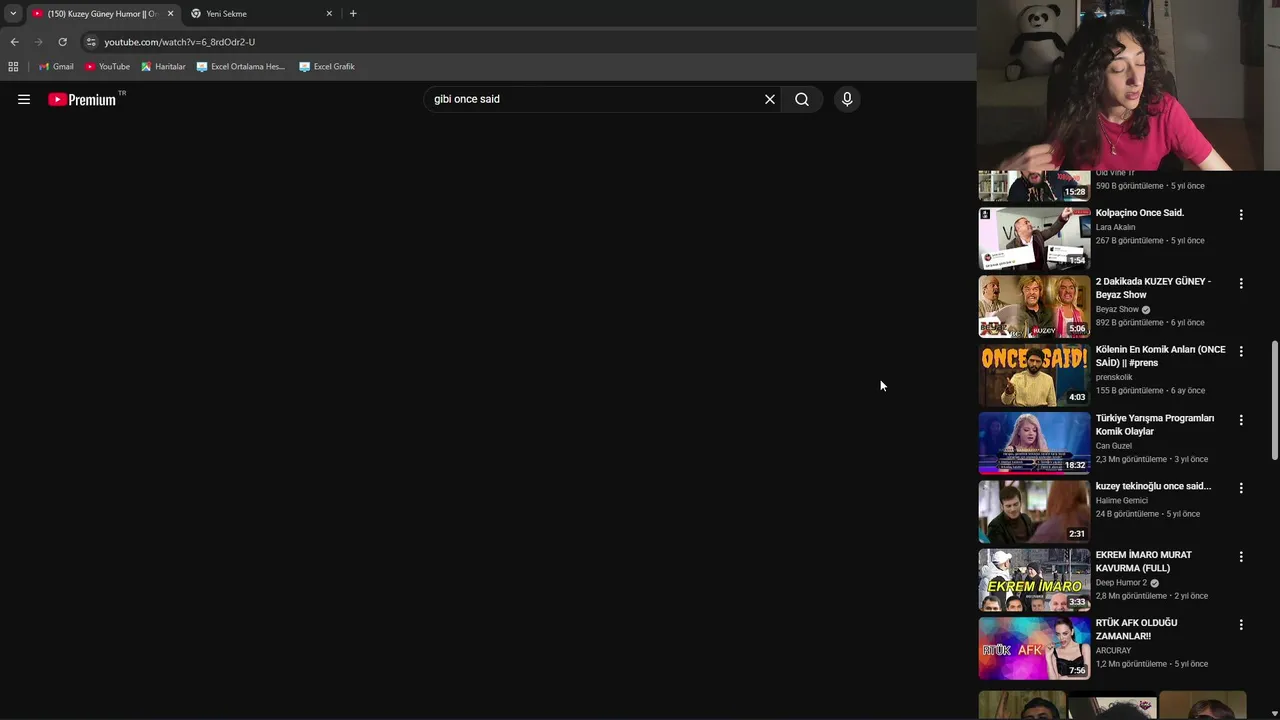Click the address bar URL
The width and height of the screenshot is (1280, 720).
(180, 42)
